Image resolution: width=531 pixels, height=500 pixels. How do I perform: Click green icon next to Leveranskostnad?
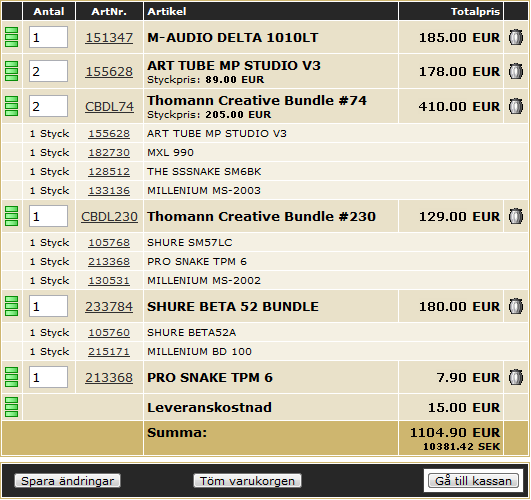pos(12,407)
